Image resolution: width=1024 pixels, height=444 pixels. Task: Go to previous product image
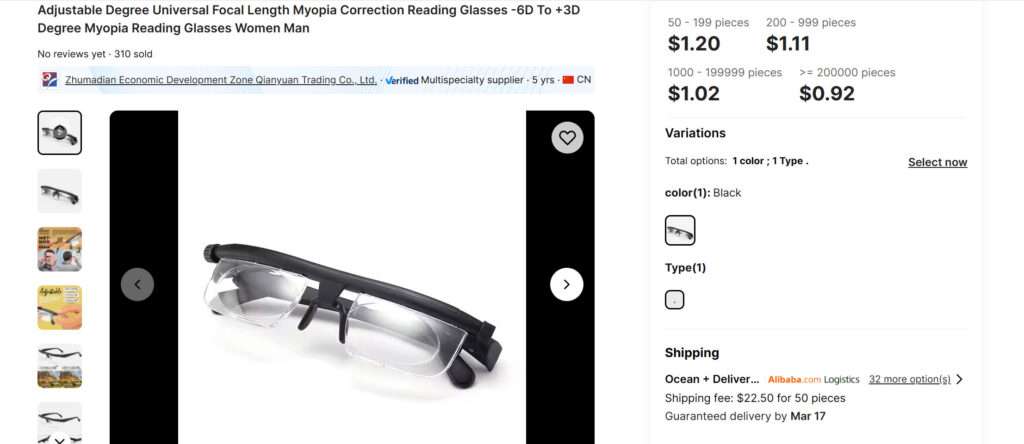click(138, 284)
